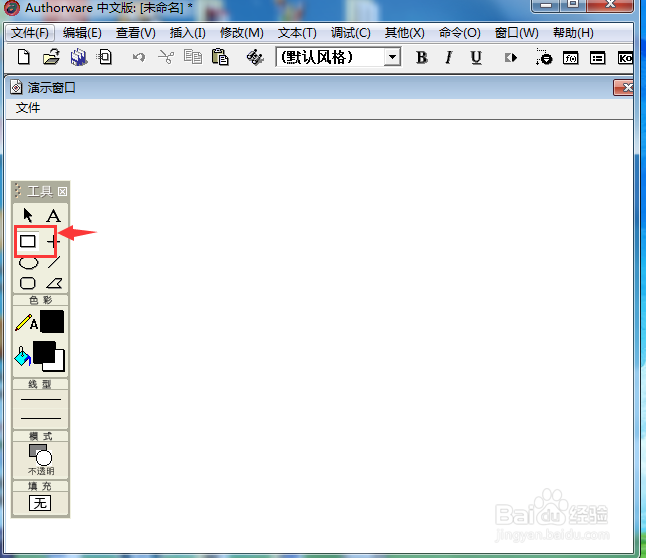
Task: Open the 不透明 mode selector
Action: pos(41,460)
